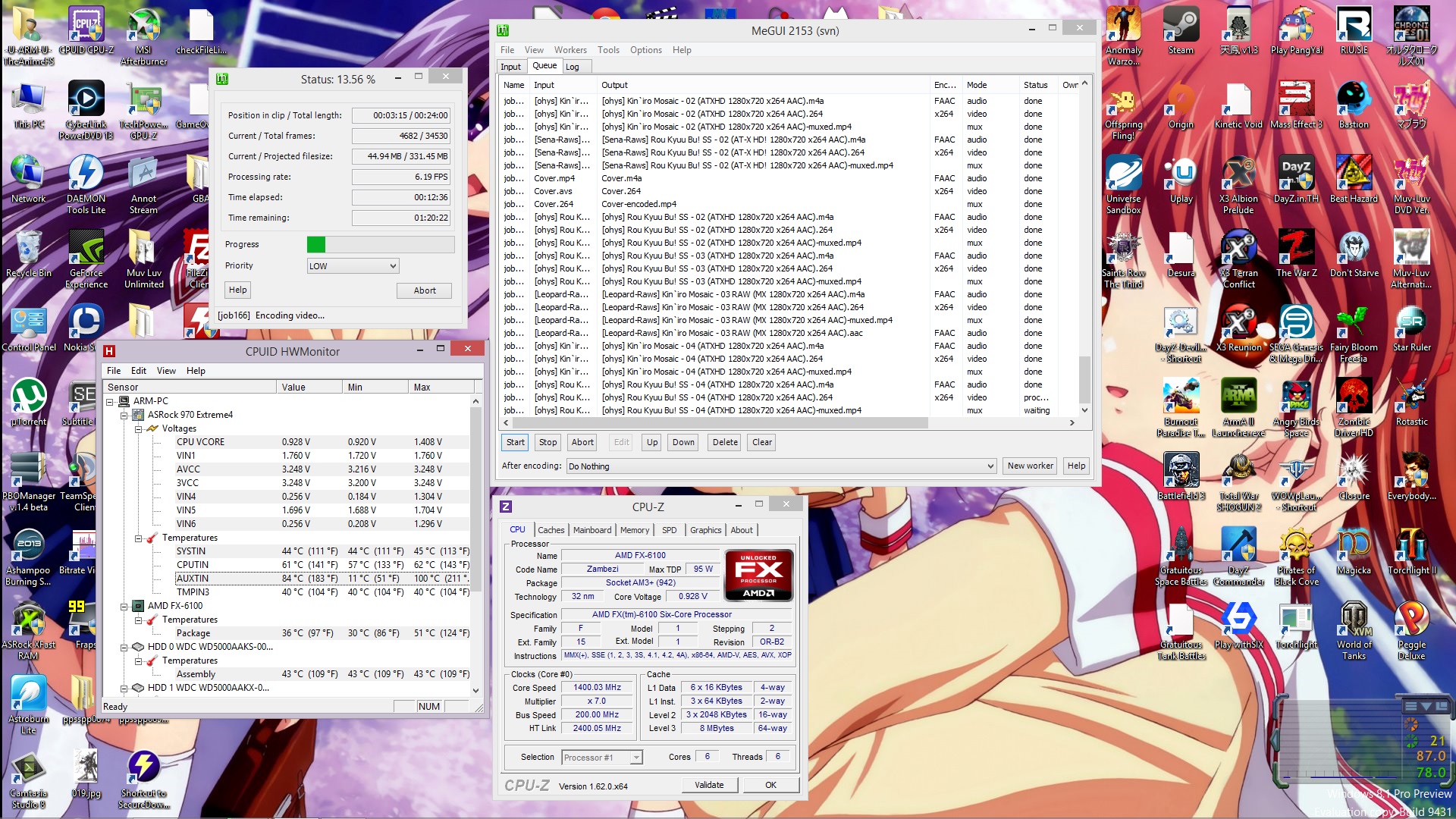Open the Workers menu in MeGUI
This screenshot has width=1456, height=819.
pos(570,50)
